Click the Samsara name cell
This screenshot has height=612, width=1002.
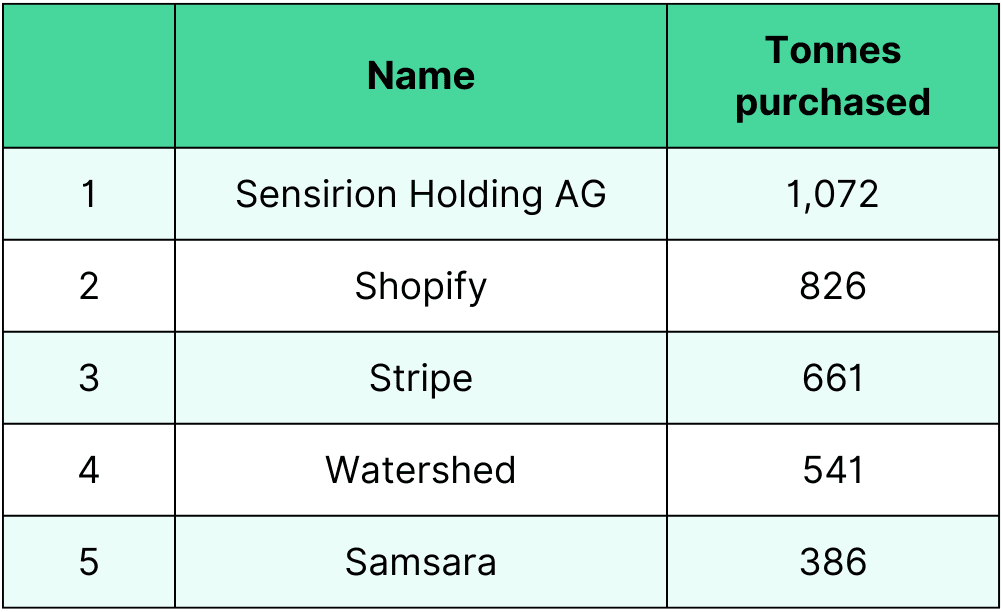click(421, 562)
